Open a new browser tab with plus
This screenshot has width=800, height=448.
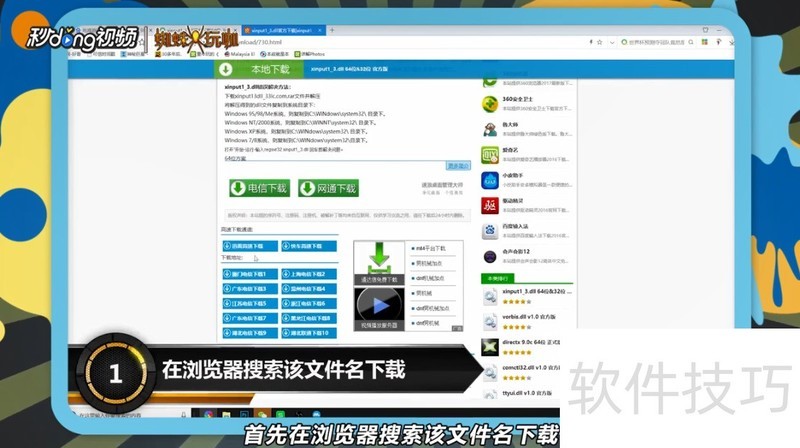[x=332, y=30]
